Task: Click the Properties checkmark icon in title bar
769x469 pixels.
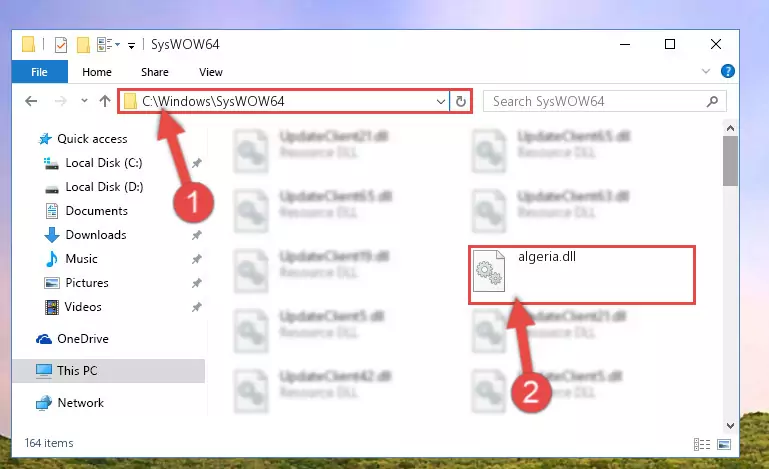Action: [x=61, y=45]
